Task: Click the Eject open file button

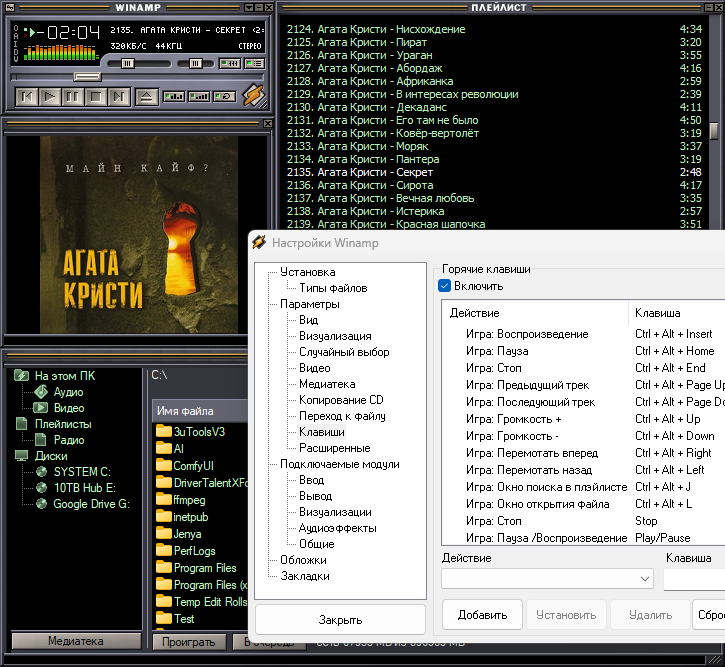Action: tap(146, 97)
